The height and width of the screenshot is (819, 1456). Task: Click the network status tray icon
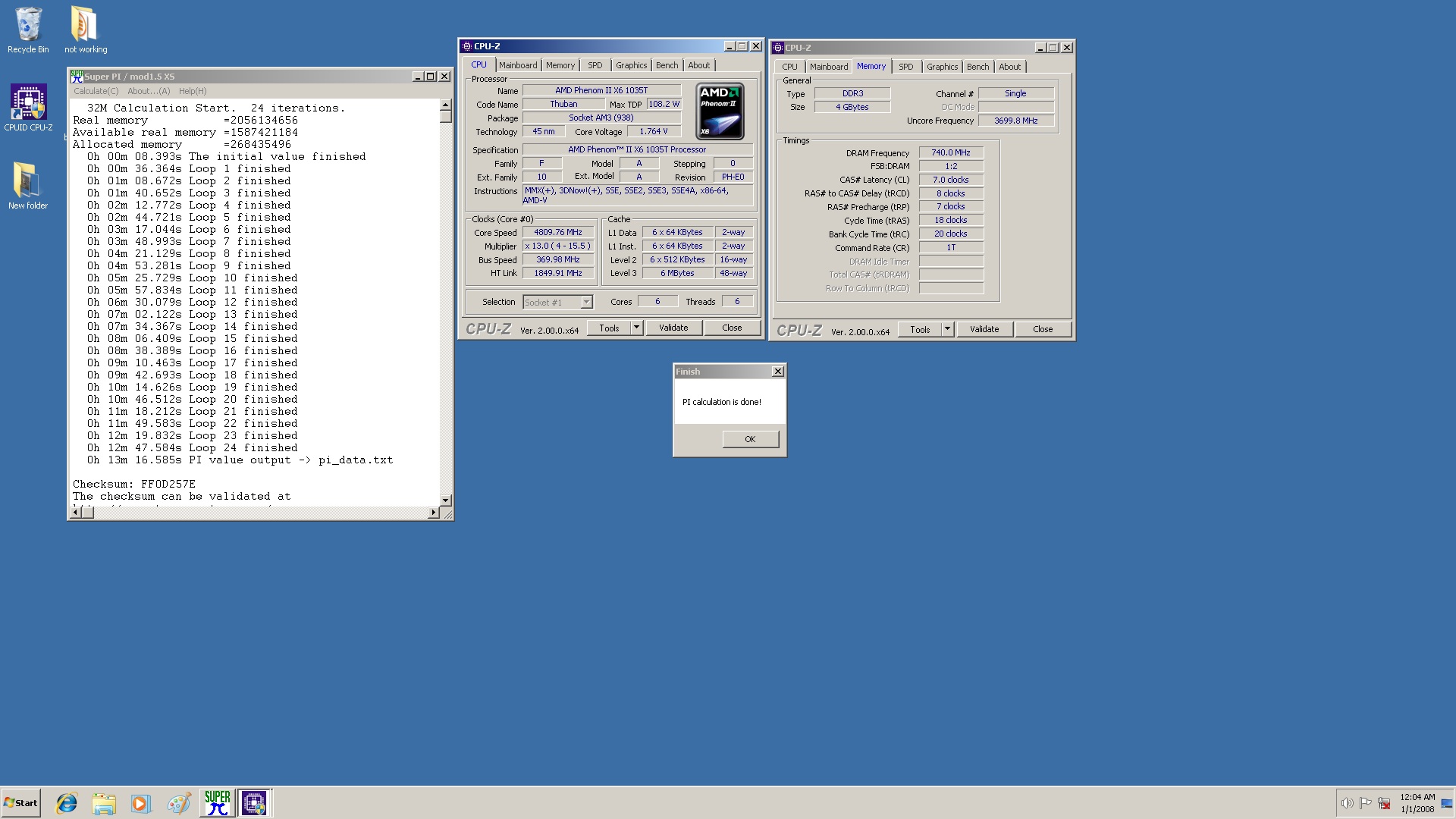[1385, 803]
